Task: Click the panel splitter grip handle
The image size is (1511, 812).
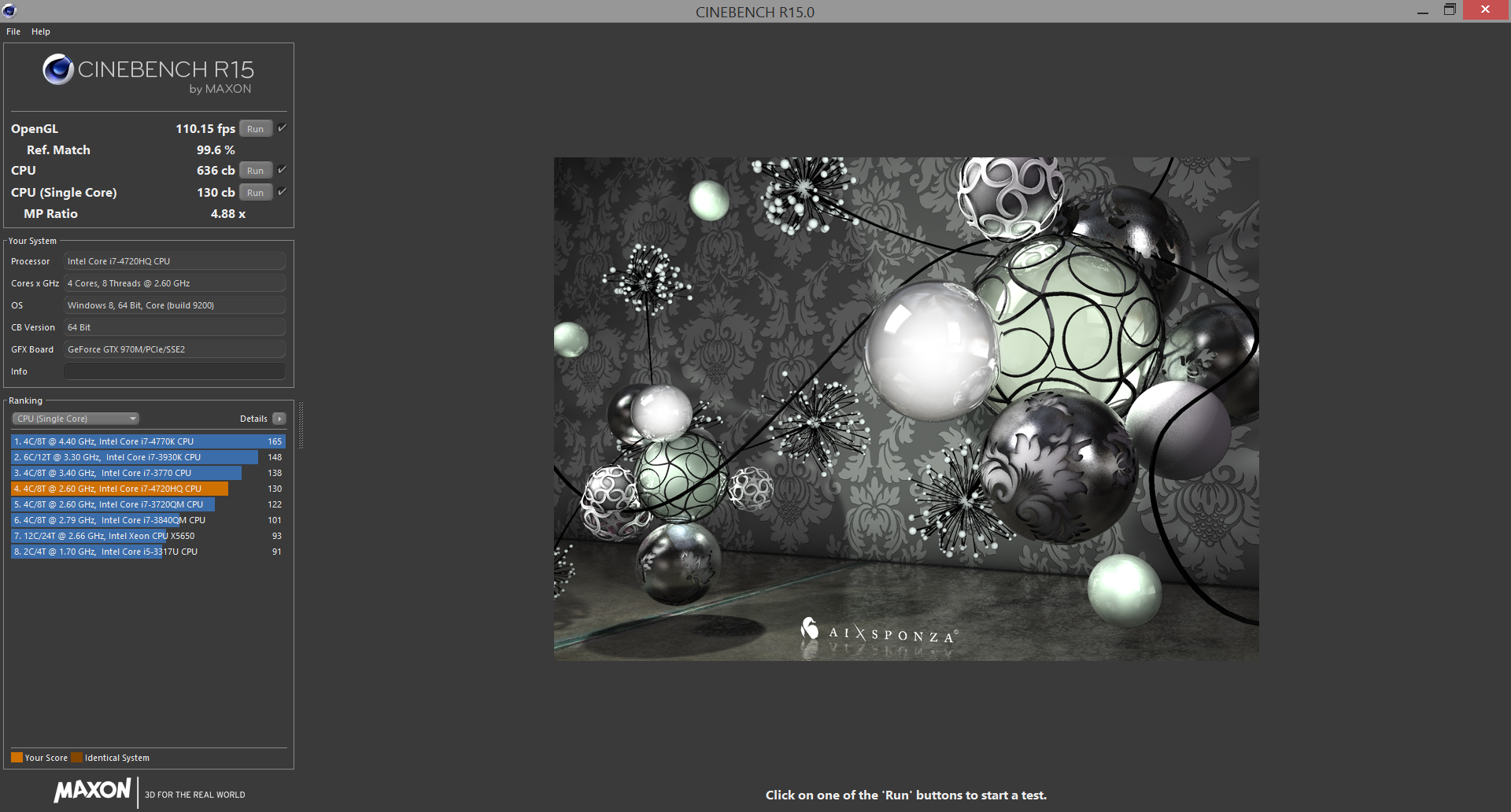Action: pyautogui.click(x=301, y=425)
